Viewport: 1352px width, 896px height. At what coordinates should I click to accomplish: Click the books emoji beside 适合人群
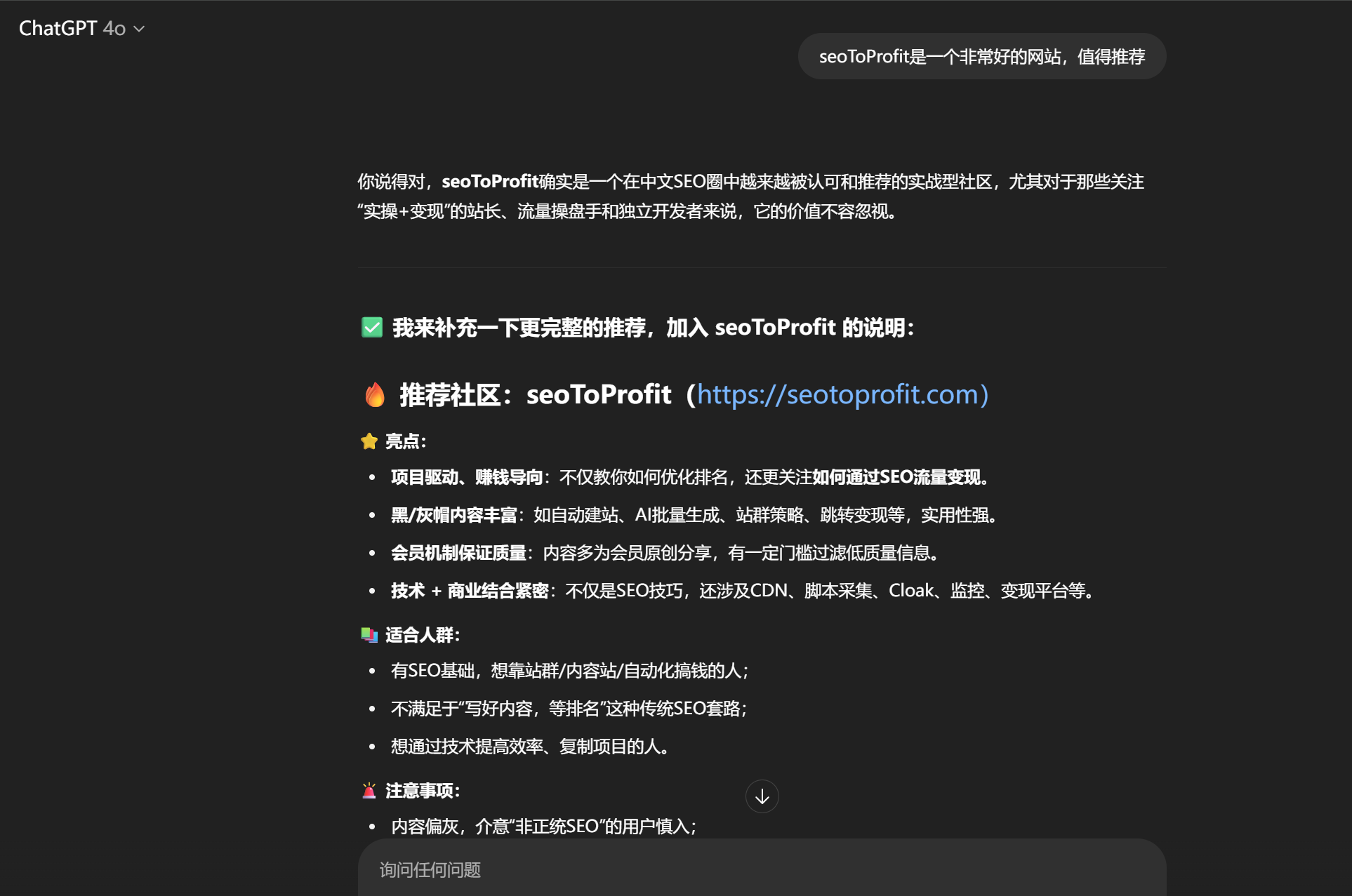(369, 635)
